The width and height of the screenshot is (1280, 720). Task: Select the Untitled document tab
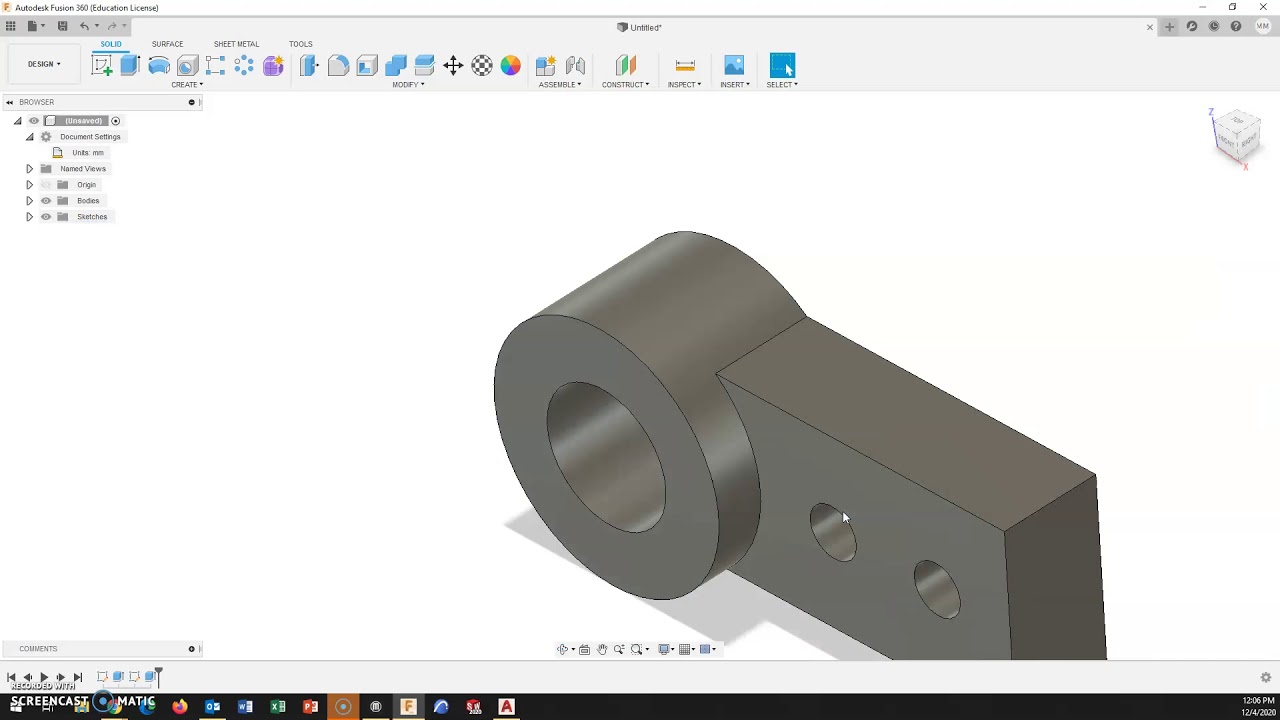640,27
